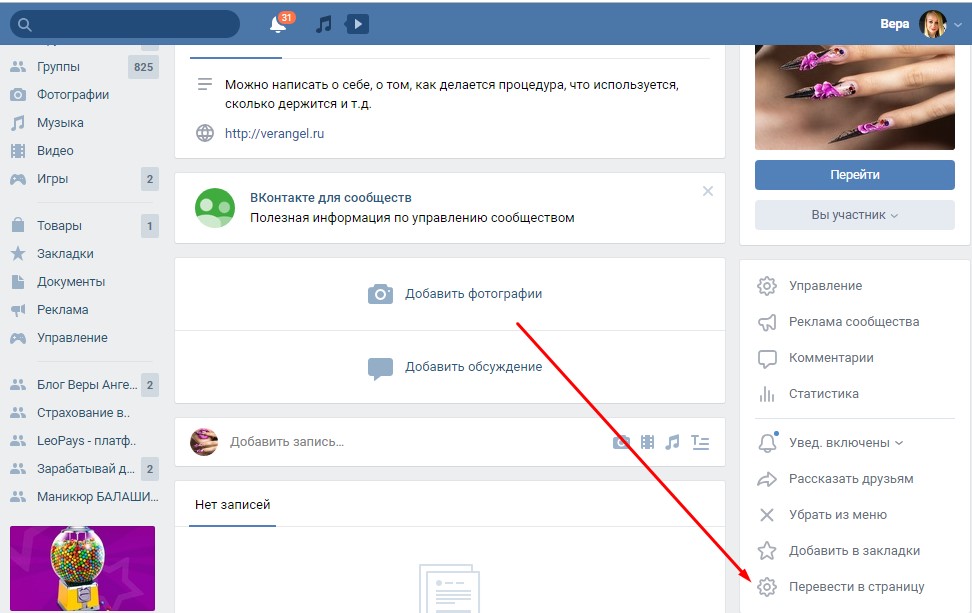Viewport: 972px width, 613px height.
Task: Attach a video with the post film icon
Action: (x=647, y=442)
